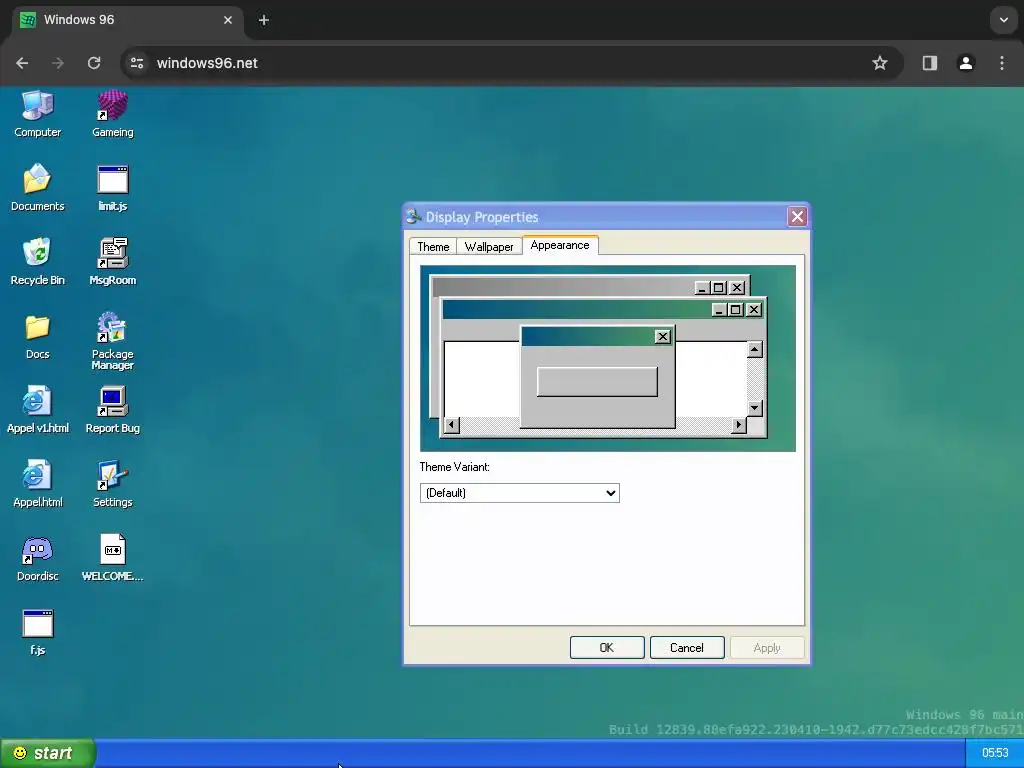Image resolution: width=1024 pixels, height=768 pixels.
Task: Switch to the Wallpaper tab
Action: click(488, 246)
